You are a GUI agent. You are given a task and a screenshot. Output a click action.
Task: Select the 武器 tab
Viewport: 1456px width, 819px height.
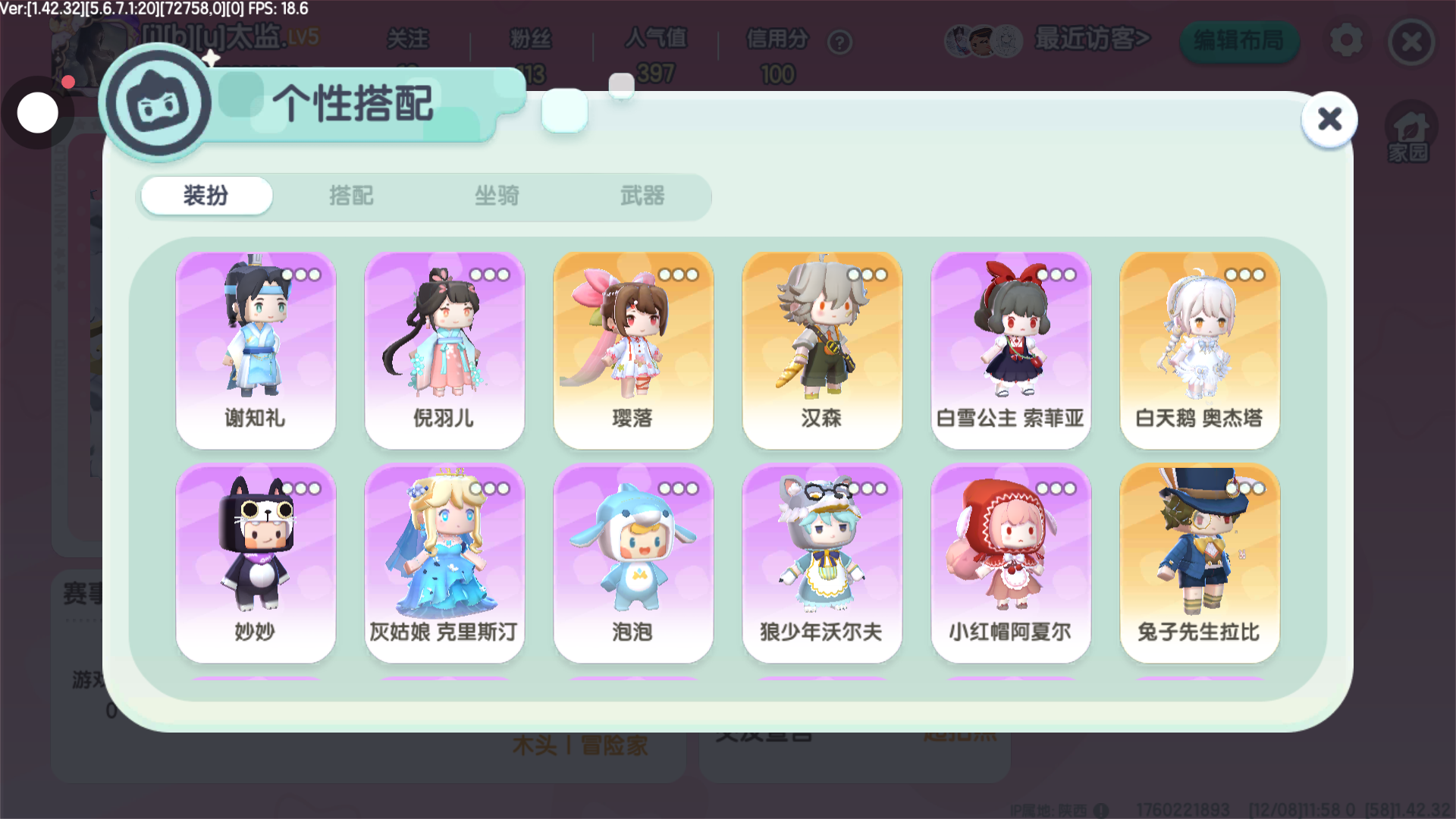(x=642, y=196)
